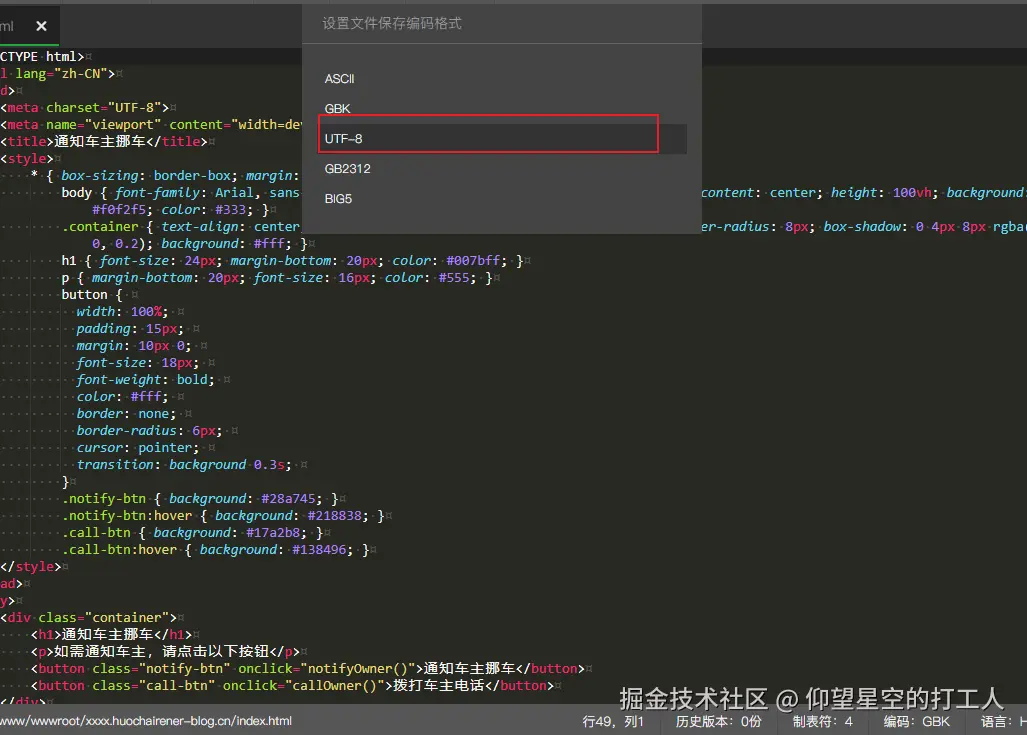Click the title line 通知车主挪车
The height and width of the screenshot is (735, 1027).
pyautogui.click(x=103, y=141)
